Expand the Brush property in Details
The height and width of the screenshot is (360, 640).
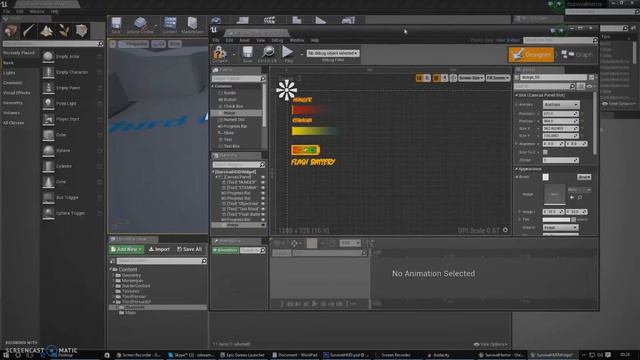click(x=517, y=177)
